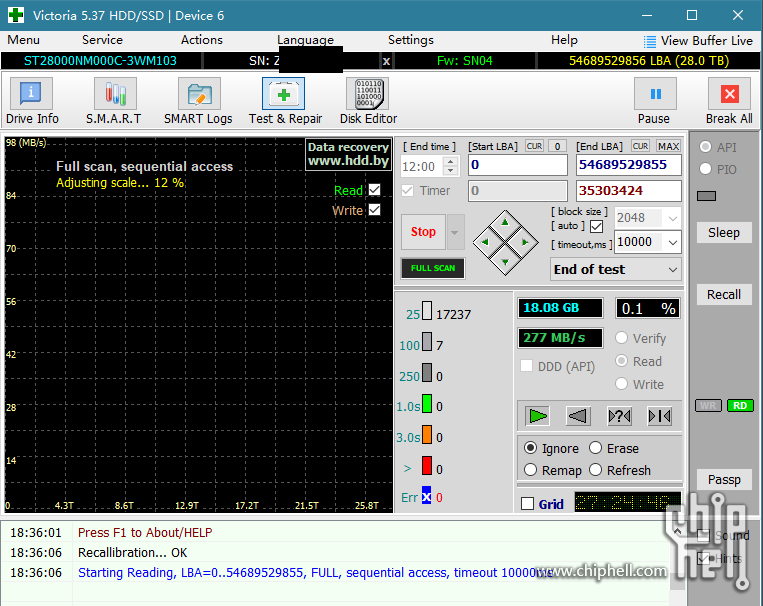This screenshot has height=606, width=763.
Task: Click the green play forward scan button
Action: [x=537, y=416]
